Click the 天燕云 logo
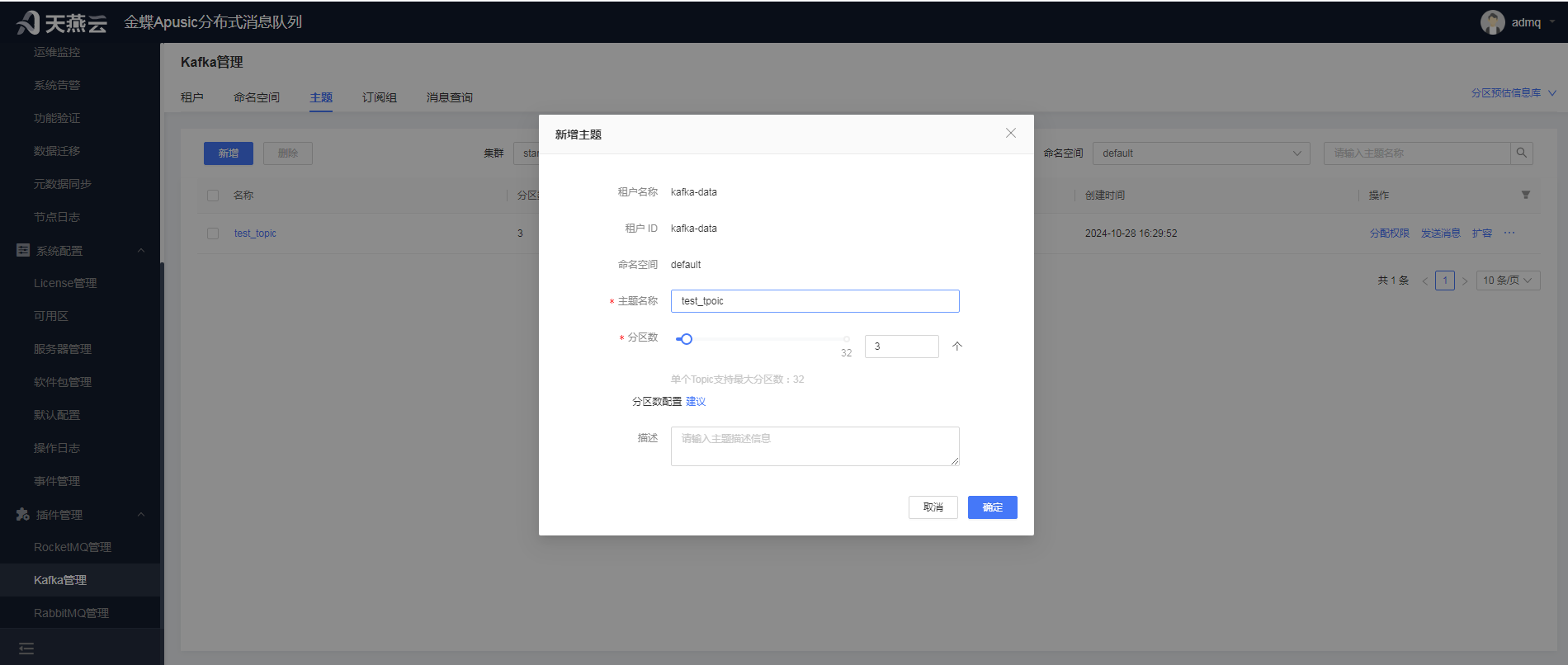The height and width of the screenshot is (665, 1568). 62,22
